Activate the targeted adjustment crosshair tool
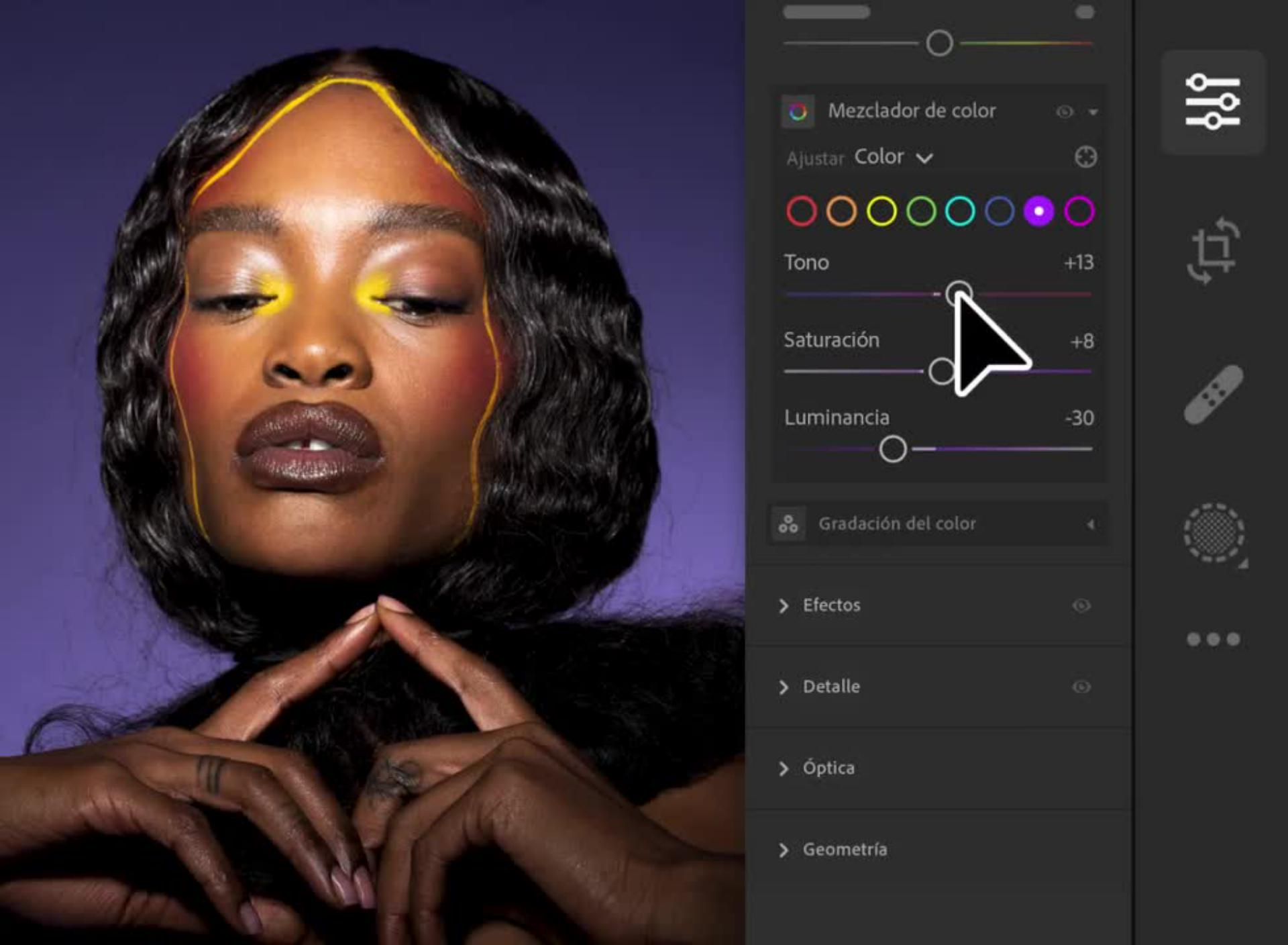1288x945 pixels. pyautogui.click(x=1085, y=157)
